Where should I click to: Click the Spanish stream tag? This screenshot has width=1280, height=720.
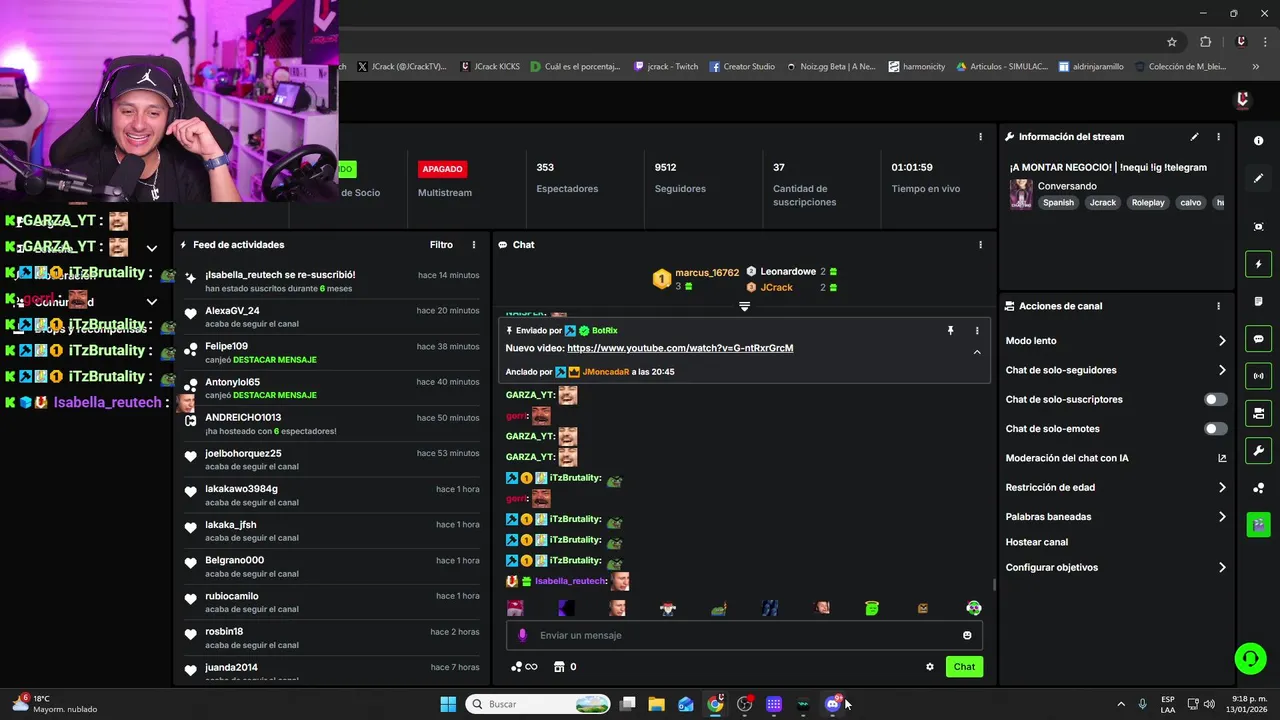pyautogui.click(x=1058, y=202)
